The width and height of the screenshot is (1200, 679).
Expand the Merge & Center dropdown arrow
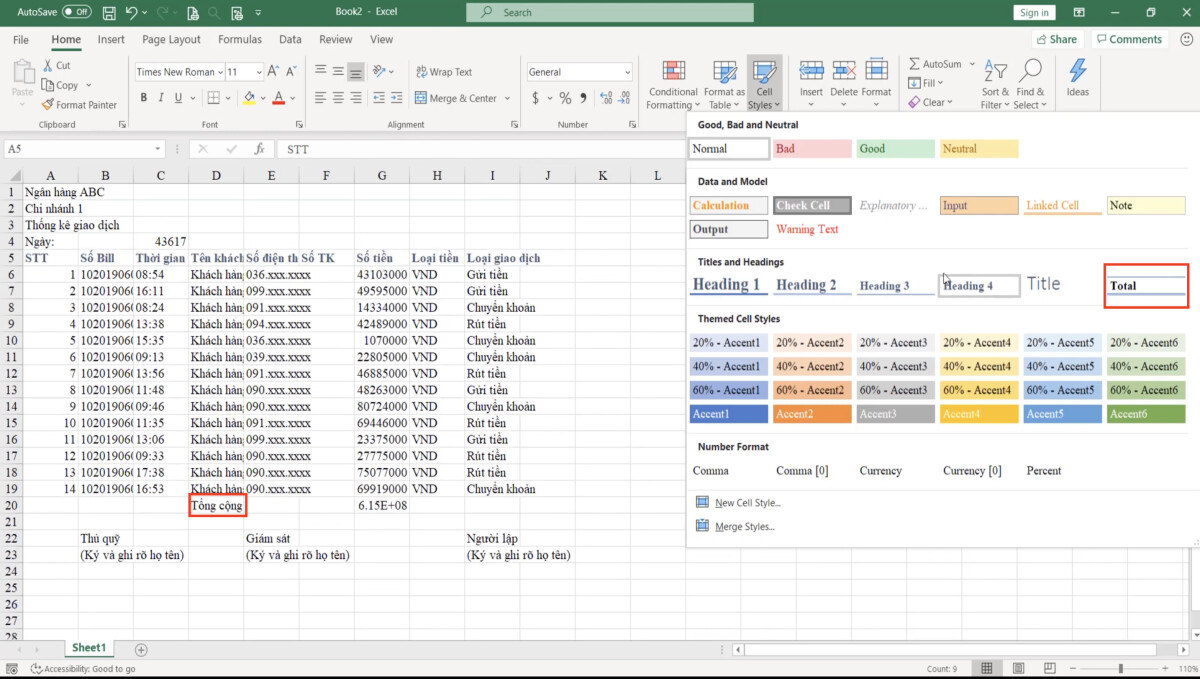[507, 98]
